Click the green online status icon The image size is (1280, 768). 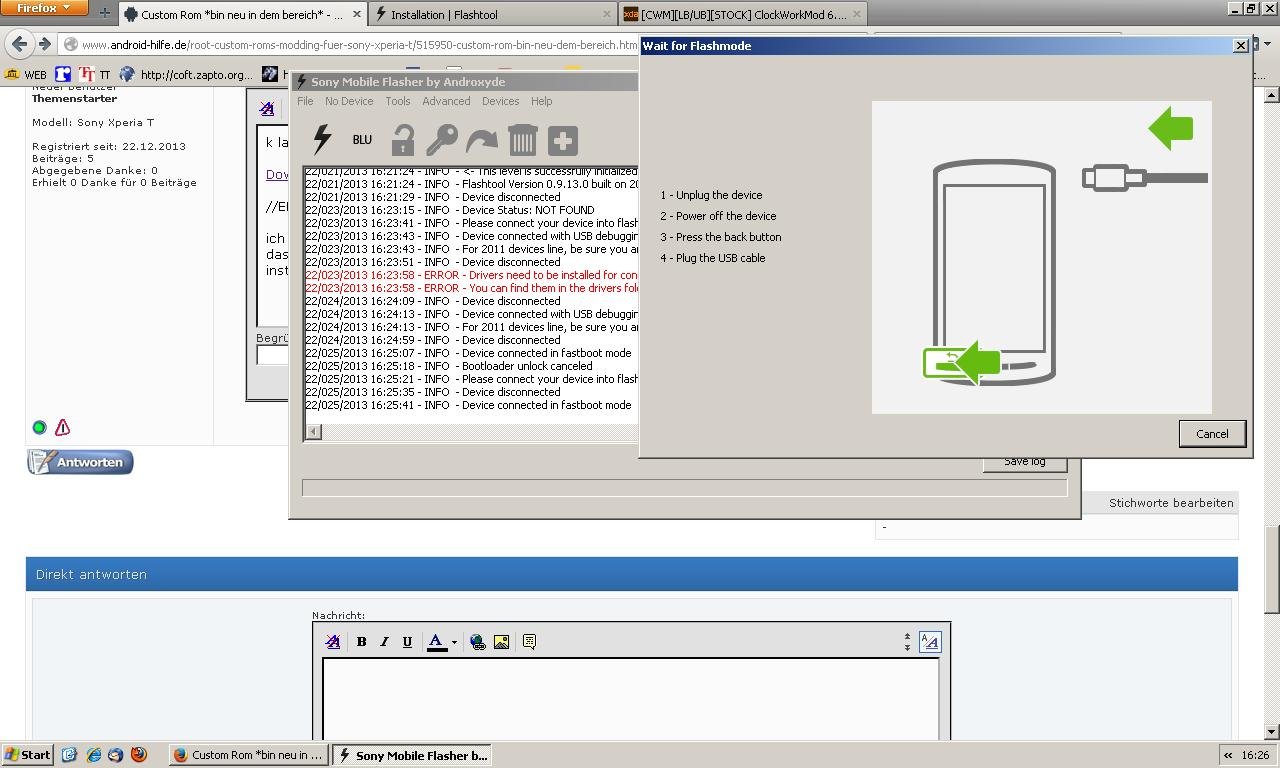(x=39, y=427)
